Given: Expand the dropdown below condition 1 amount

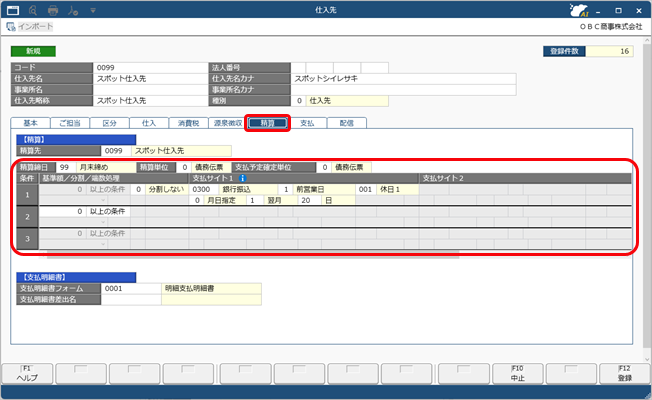Looking at the screenshot, I should pos(103,200).
